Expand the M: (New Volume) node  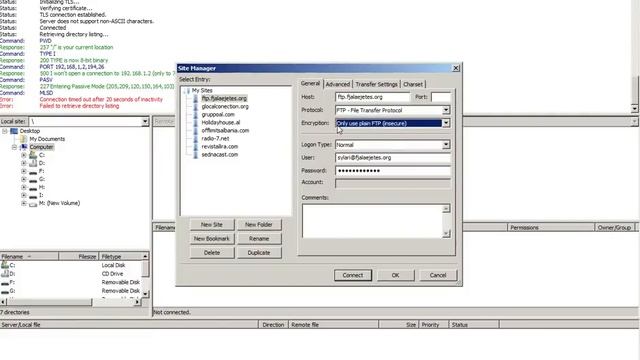point(24,203)
